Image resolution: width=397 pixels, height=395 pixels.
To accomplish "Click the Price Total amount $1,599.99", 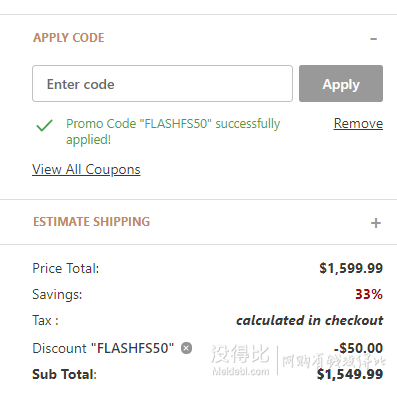I will tap(351, 268).
